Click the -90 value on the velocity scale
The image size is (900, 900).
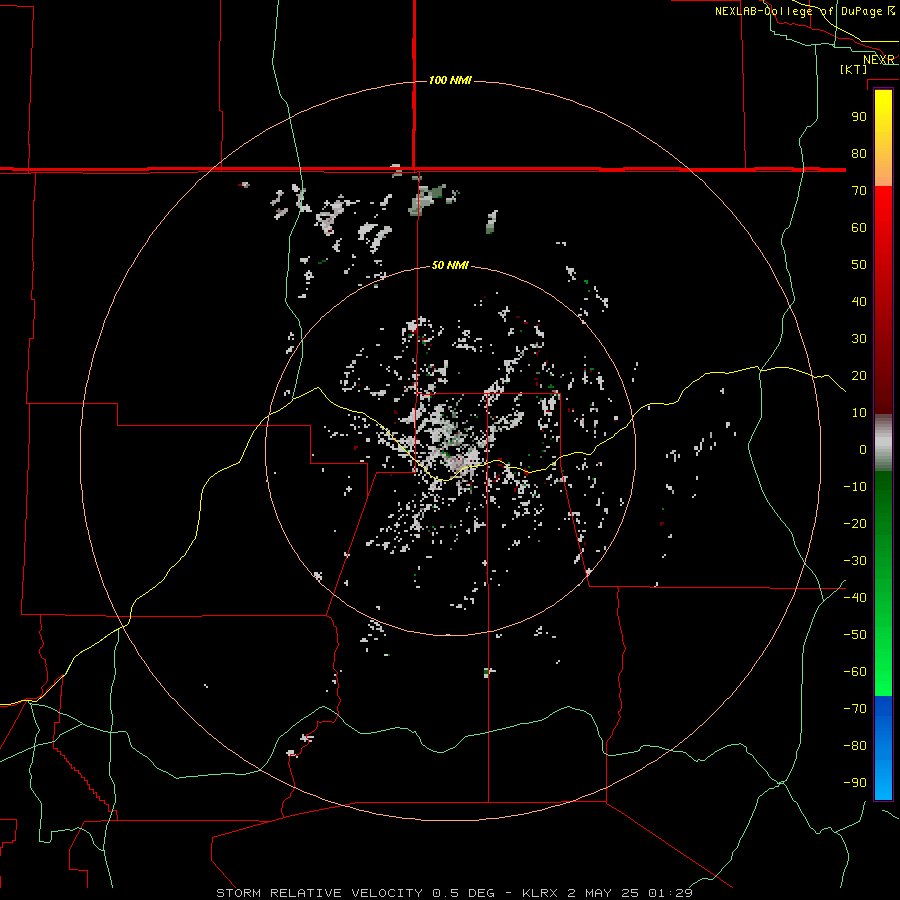point(855,783)
